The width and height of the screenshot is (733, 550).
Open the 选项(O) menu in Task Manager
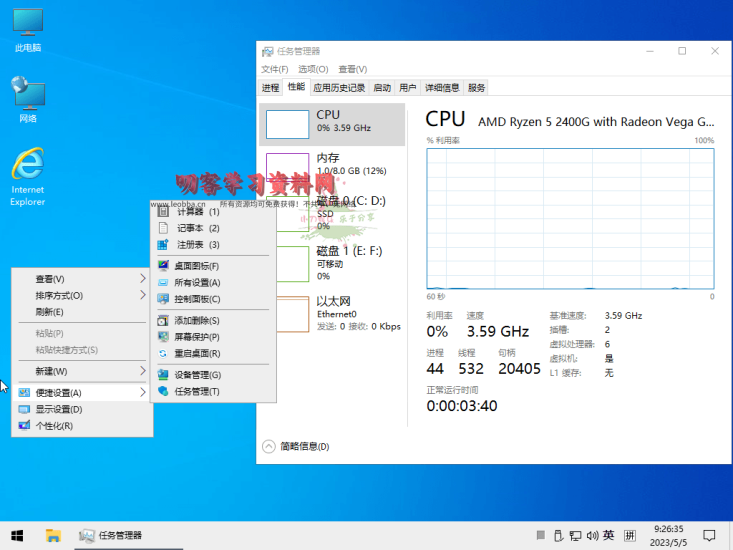pyautogui.click(x=313, y=69)
